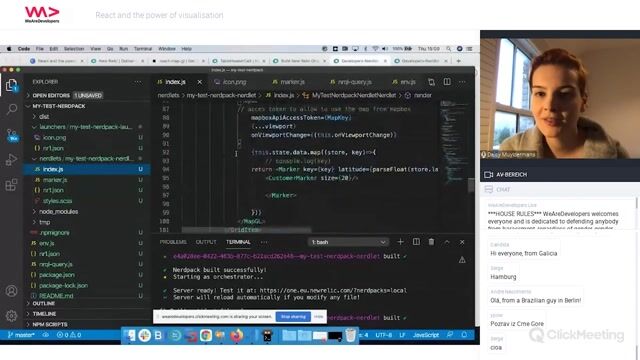Screen dimensions: 640x360
Task: Open Firefox from the Dock
Action: point(236,336)
